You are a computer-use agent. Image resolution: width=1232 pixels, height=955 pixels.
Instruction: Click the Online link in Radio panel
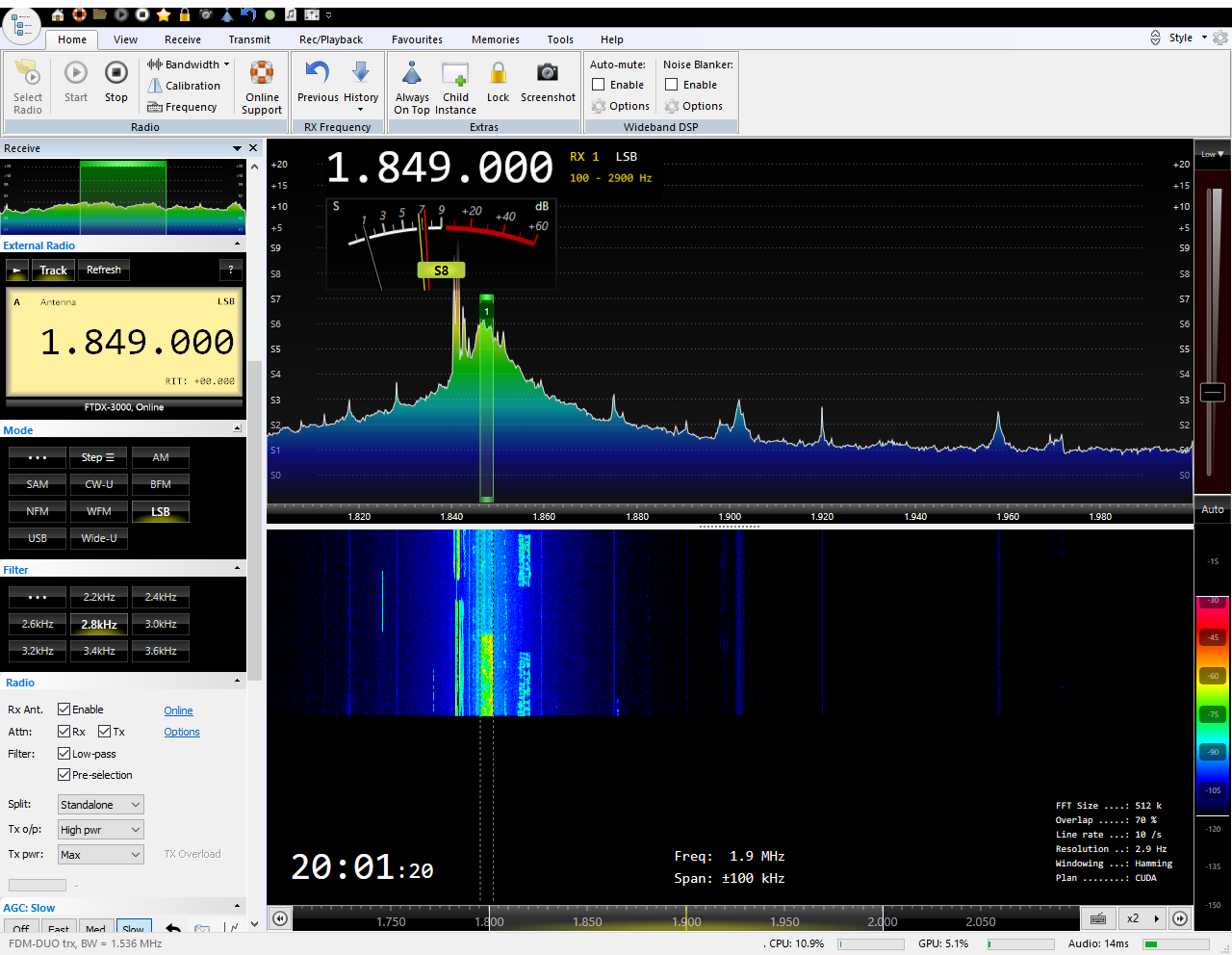(178, 710)
